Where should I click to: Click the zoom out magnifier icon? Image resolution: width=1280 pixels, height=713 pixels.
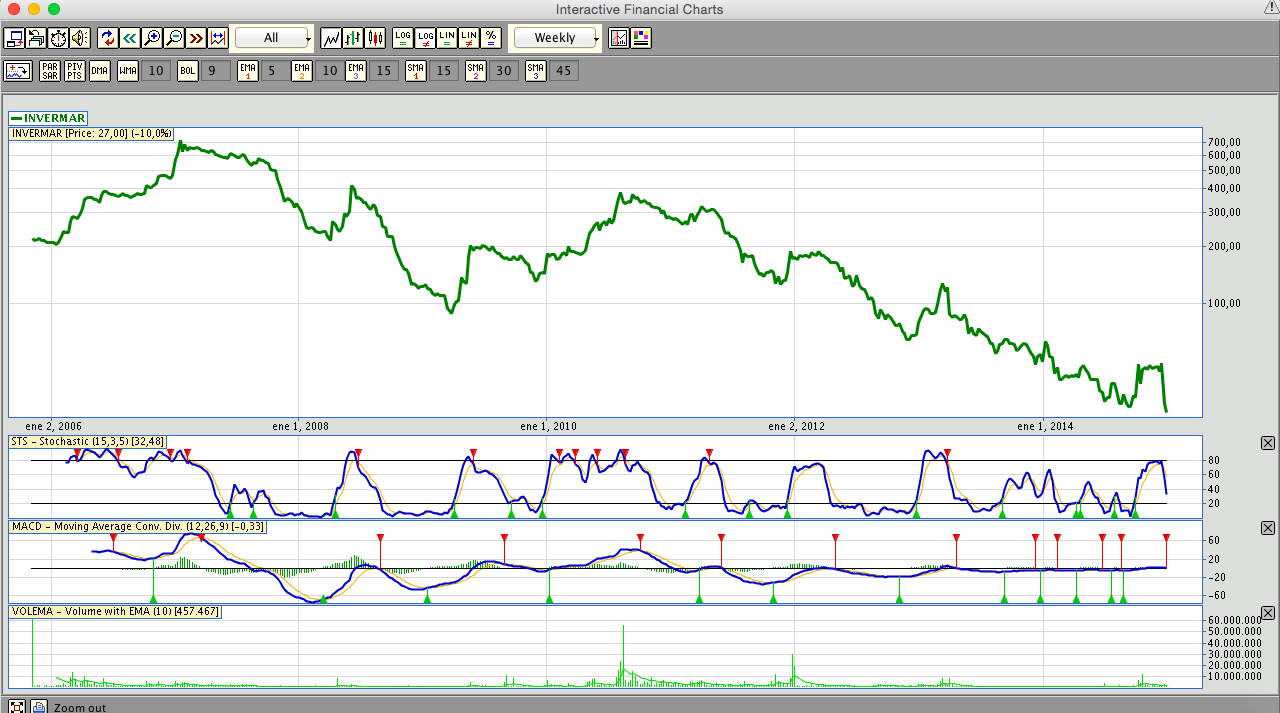click(x=174, y=38)
